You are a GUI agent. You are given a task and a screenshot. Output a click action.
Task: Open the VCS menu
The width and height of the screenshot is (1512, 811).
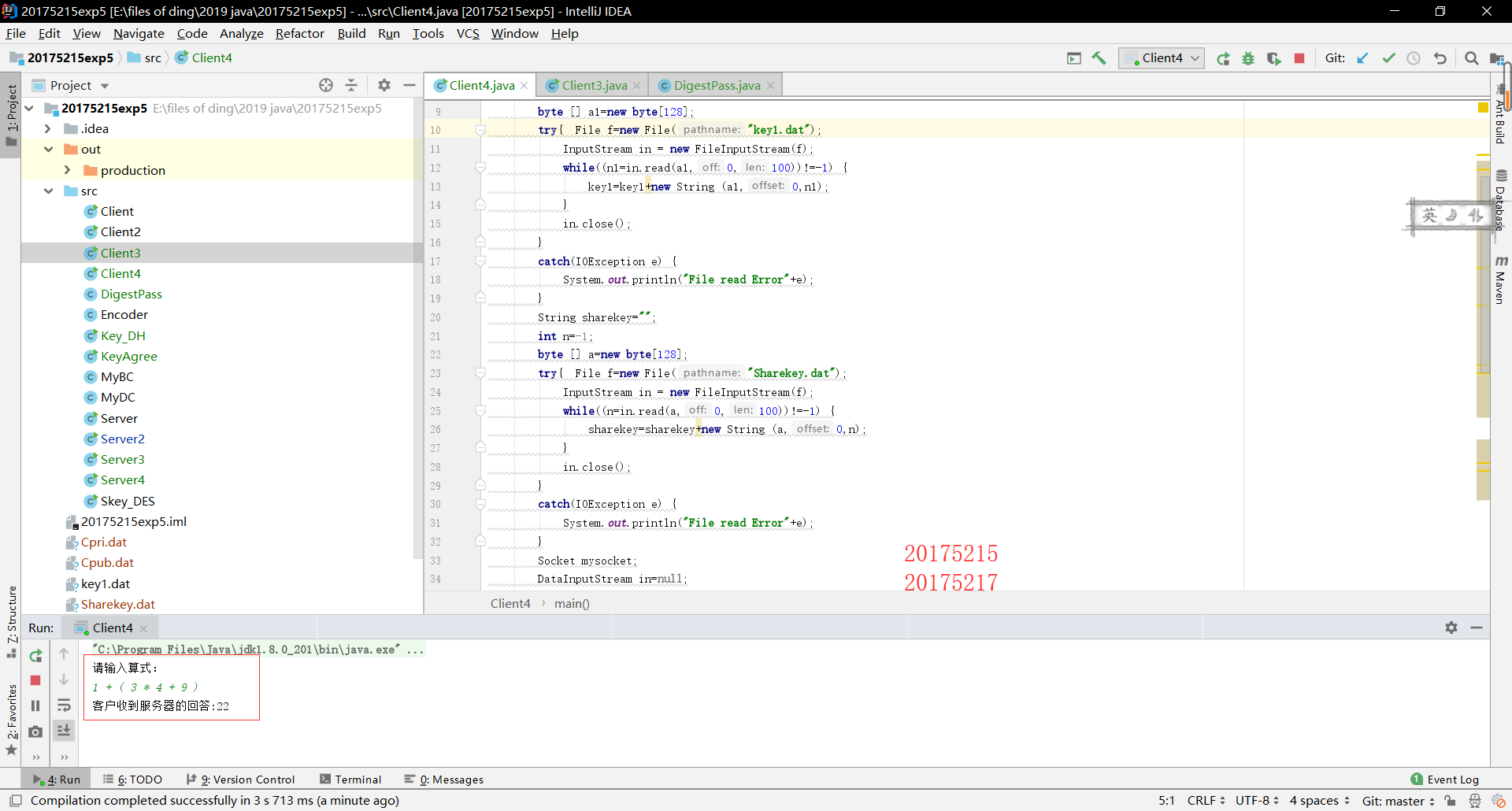click(468, 33)
